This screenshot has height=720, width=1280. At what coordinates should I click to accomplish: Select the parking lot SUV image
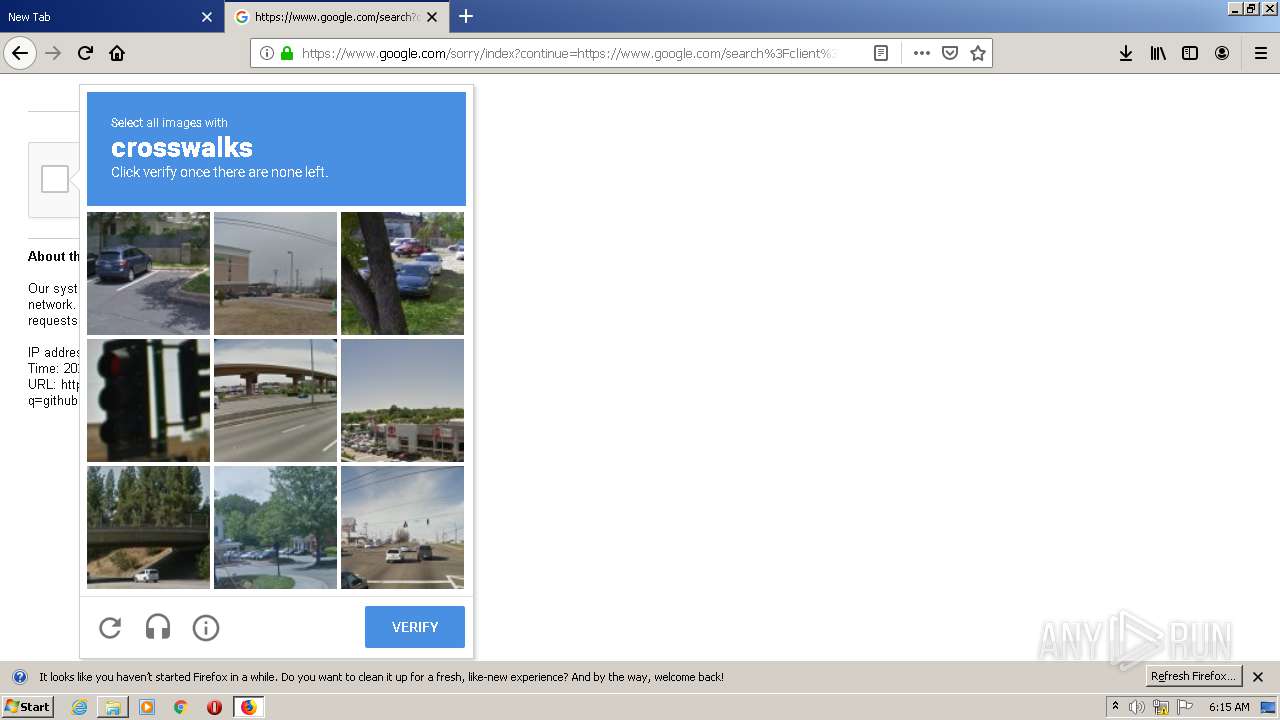pos(148,273)
